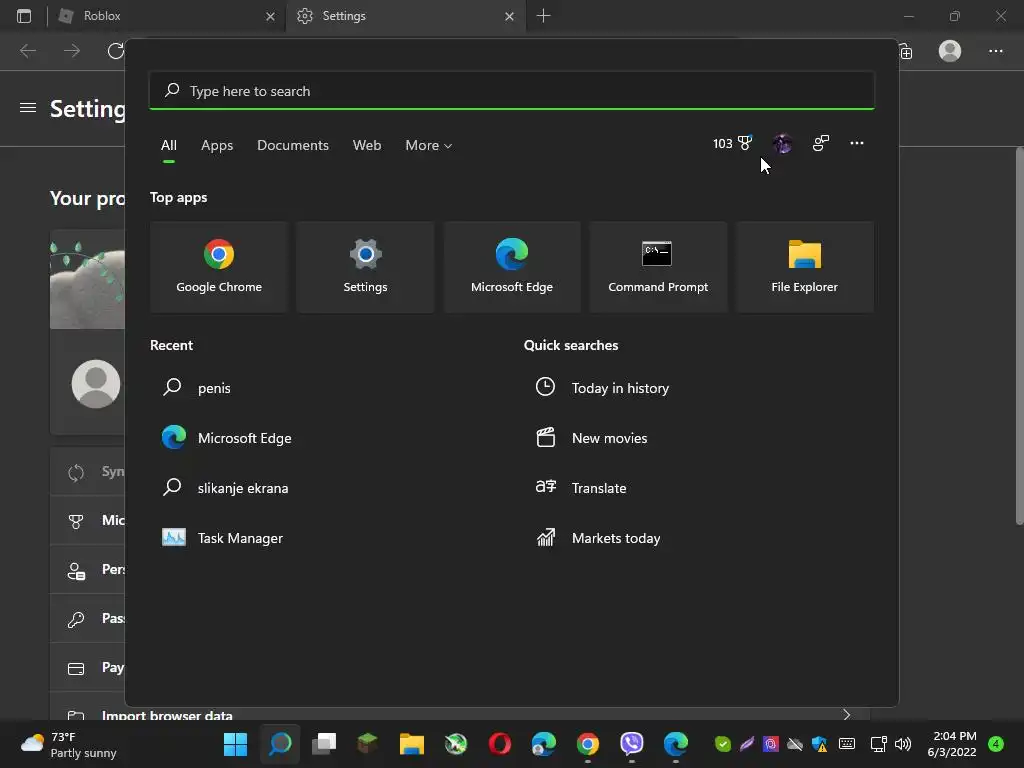This screenshot has width=1024, height=768.
Task: Click the taskbar Search icon
Action: point(280,744)
